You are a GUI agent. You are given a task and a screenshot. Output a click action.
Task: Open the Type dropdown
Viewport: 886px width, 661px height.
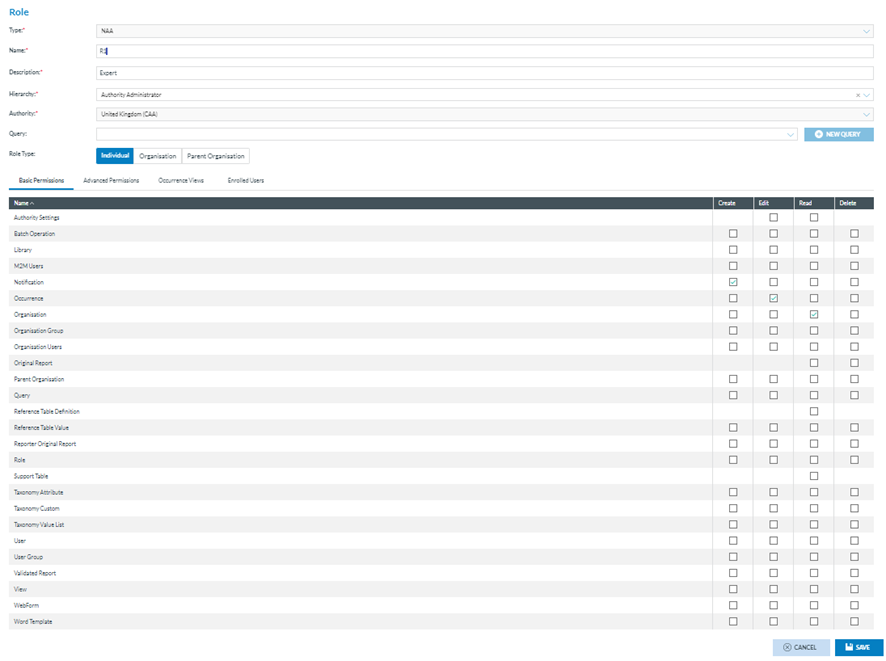[866, 31]
